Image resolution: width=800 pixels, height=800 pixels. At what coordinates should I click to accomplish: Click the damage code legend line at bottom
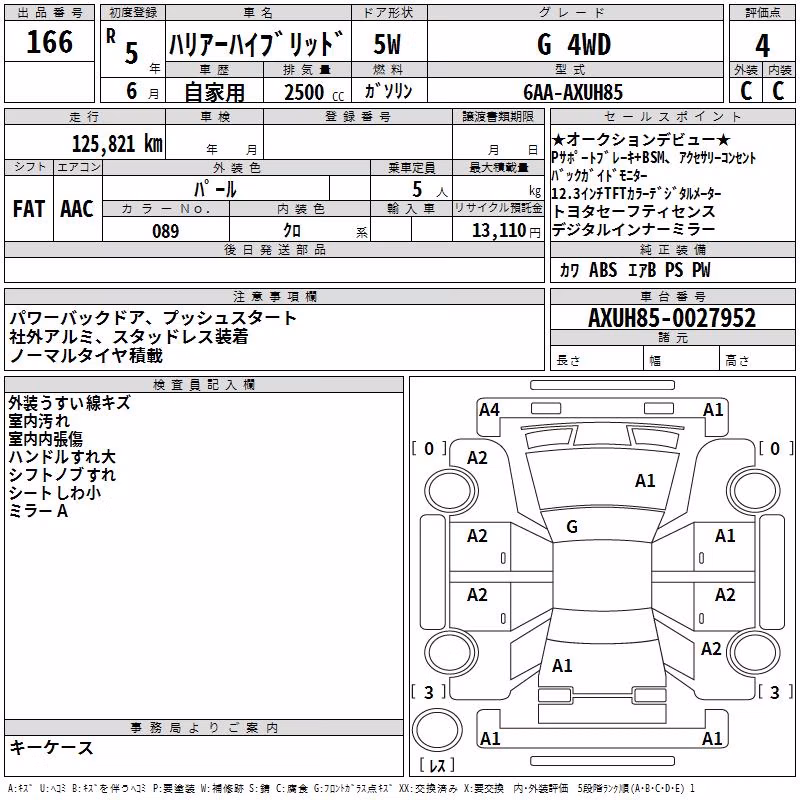pyautogui.click(x=351, y=788)
